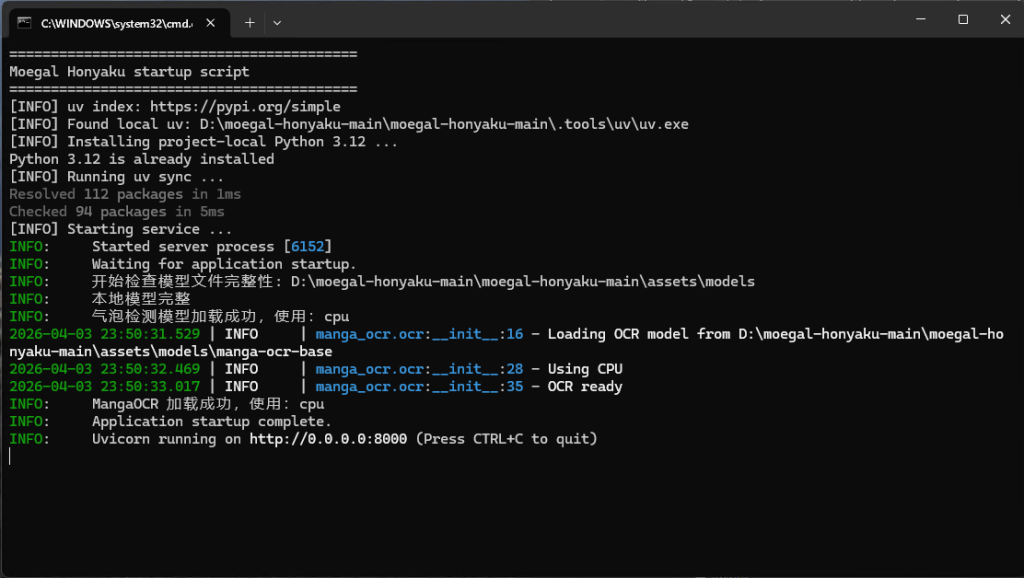Open the http://0.0.0.0:8000 server address

point(328,439)
